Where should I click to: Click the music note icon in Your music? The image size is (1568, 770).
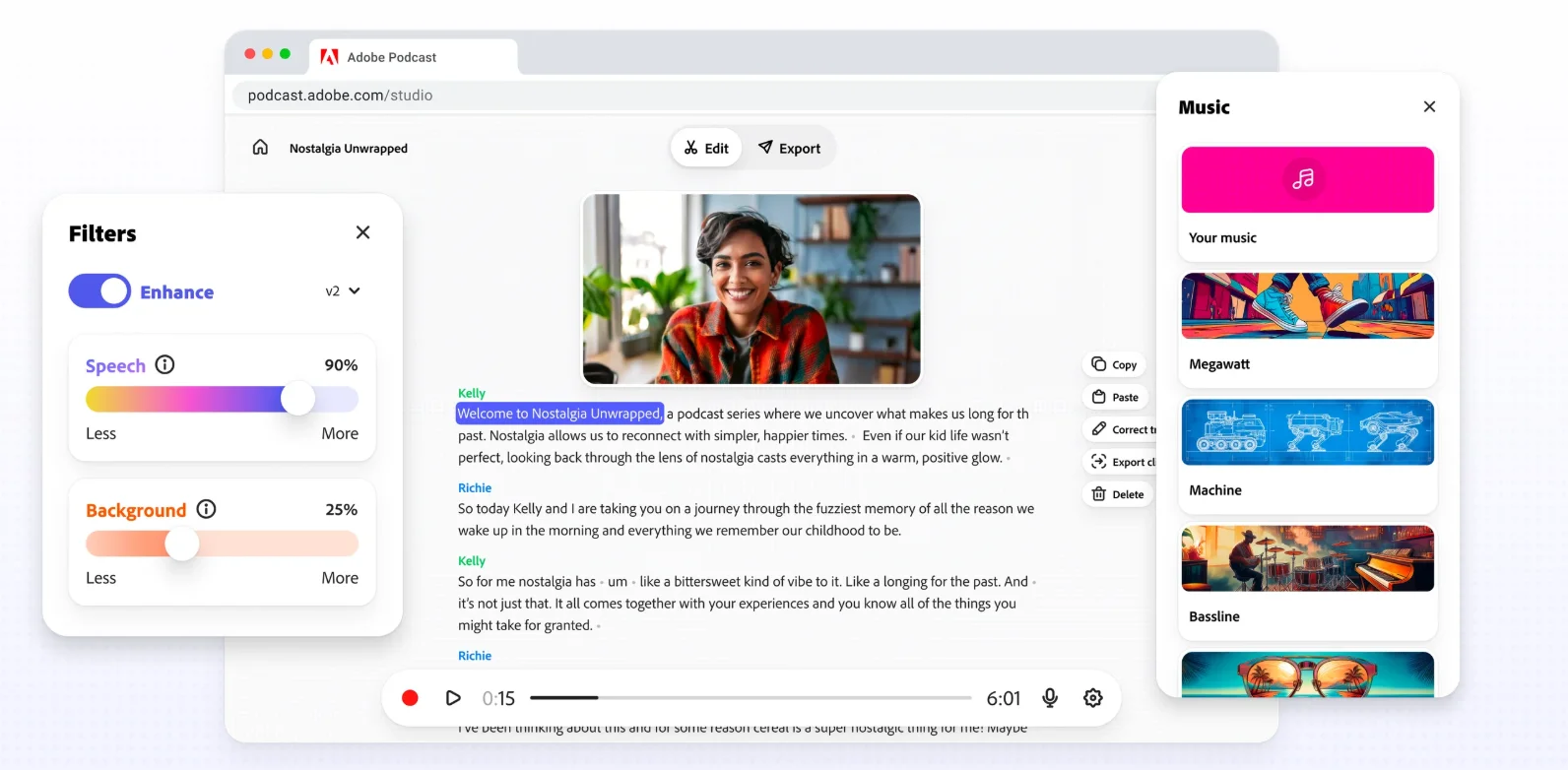[1303, 178]
